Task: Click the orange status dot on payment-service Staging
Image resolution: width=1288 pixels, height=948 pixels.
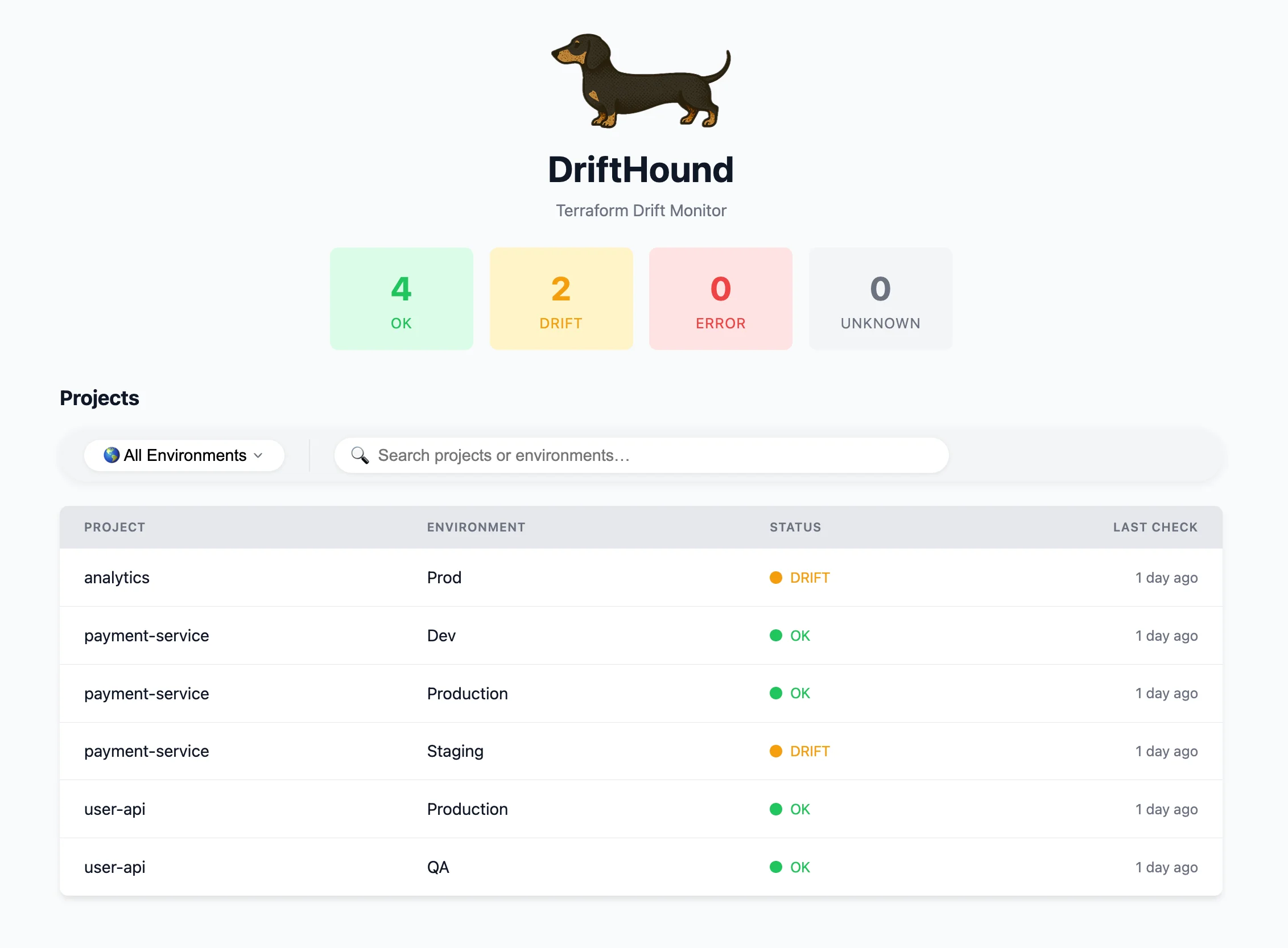Action: click(x=775, y=751)
